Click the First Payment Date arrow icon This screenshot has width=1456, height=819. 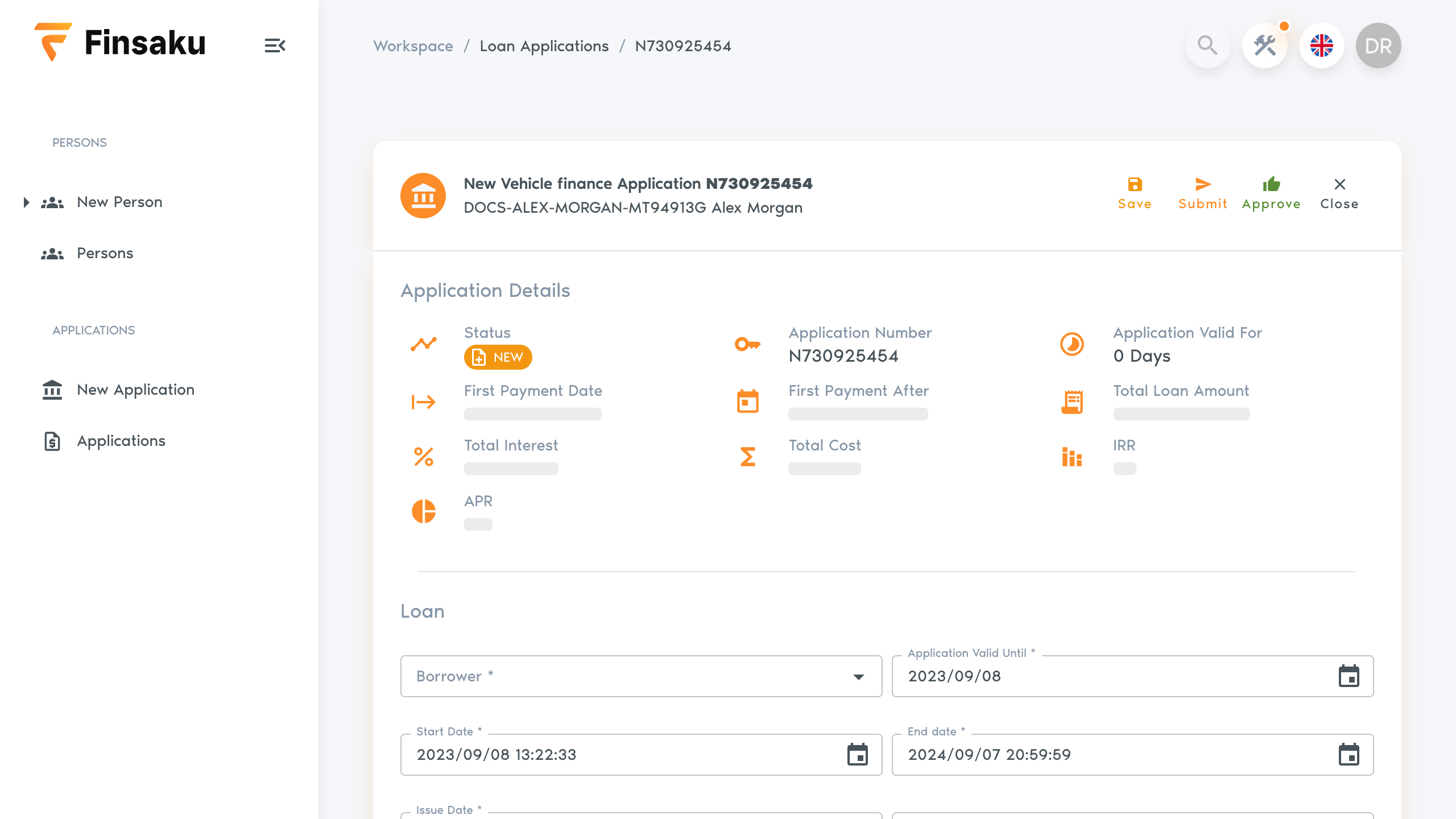coord(424,402)
